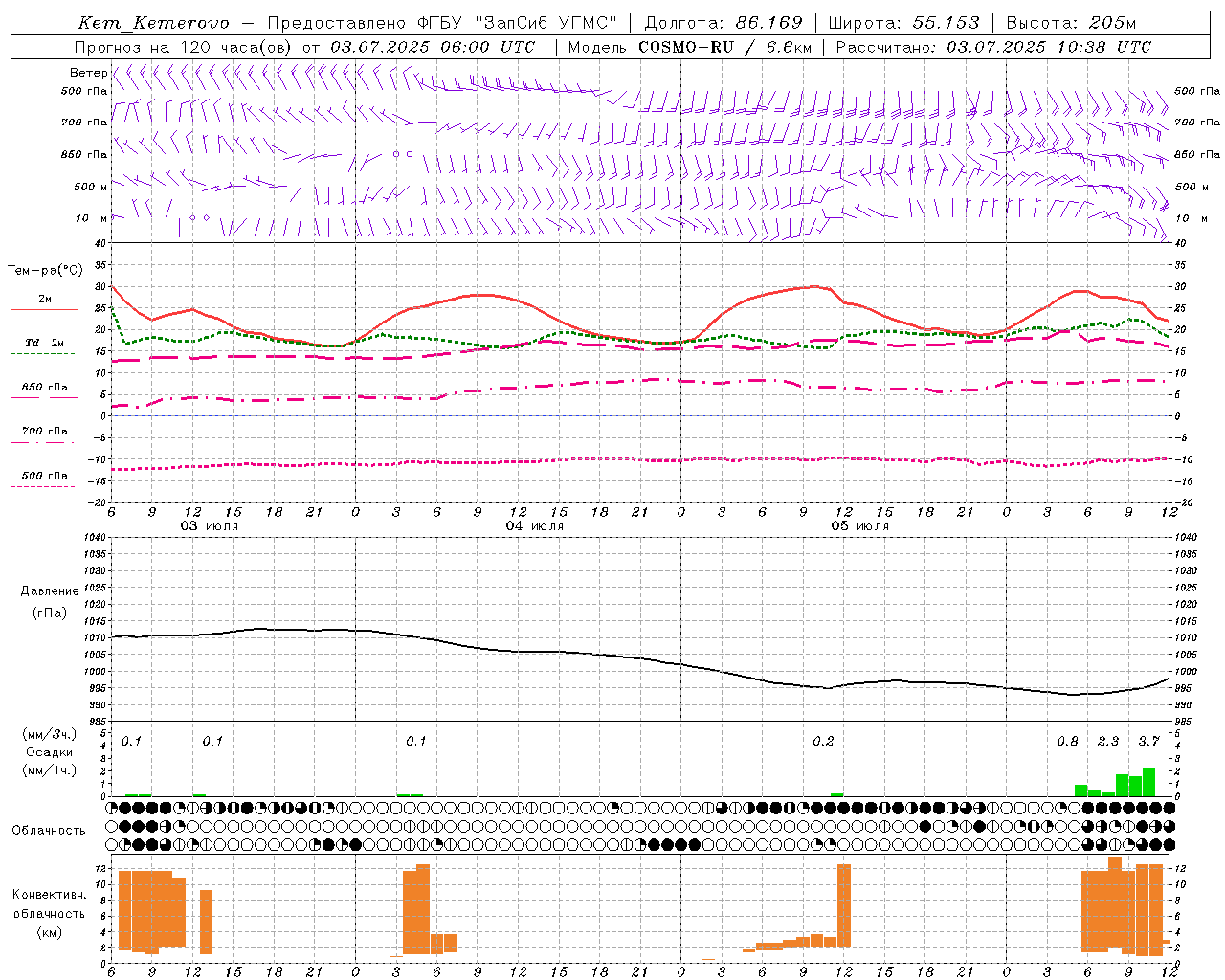
Task: Click the 'Давление' pressure panel label
Action: [50, 591]
